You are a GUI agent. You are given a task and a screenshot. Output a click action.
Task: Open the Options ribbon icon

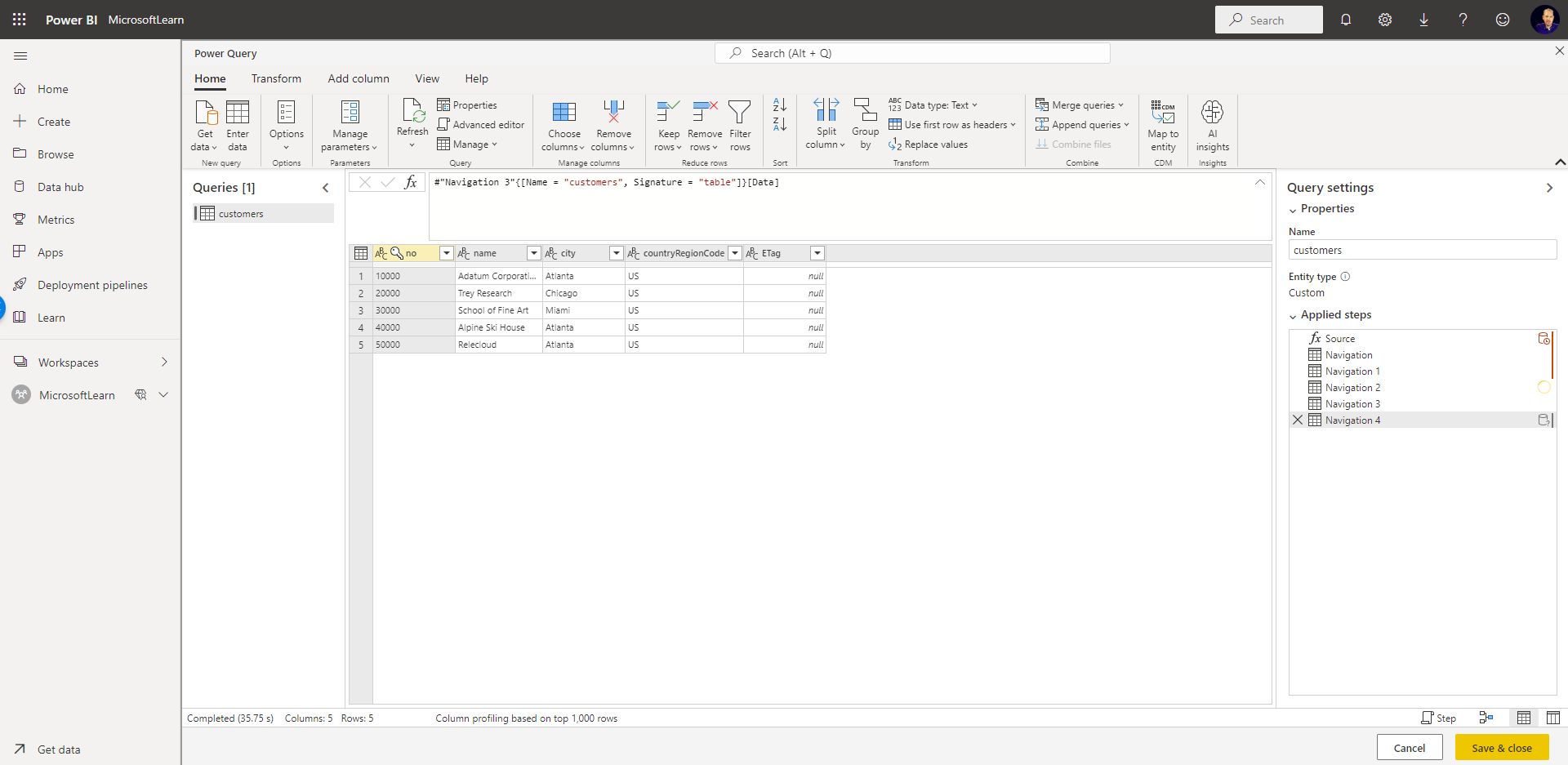coord(286,112)
